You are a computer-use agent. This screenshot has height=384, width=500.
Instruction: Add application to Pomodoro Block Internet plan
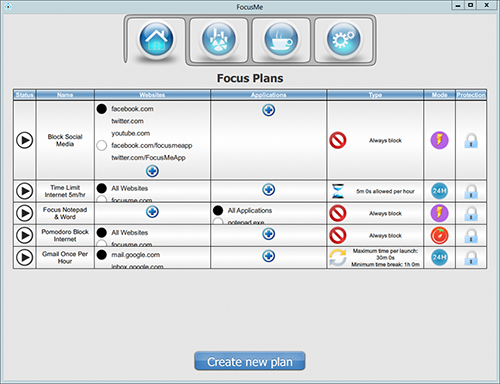pos(268,234)
